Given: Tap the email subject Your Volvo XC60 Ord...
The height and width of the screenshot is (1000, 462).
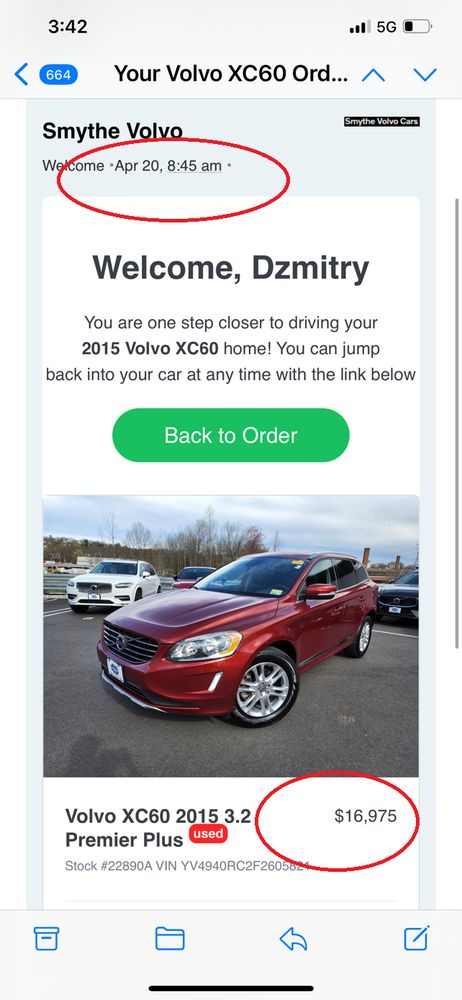Looking at the screenshot, I should coord(231,75).
